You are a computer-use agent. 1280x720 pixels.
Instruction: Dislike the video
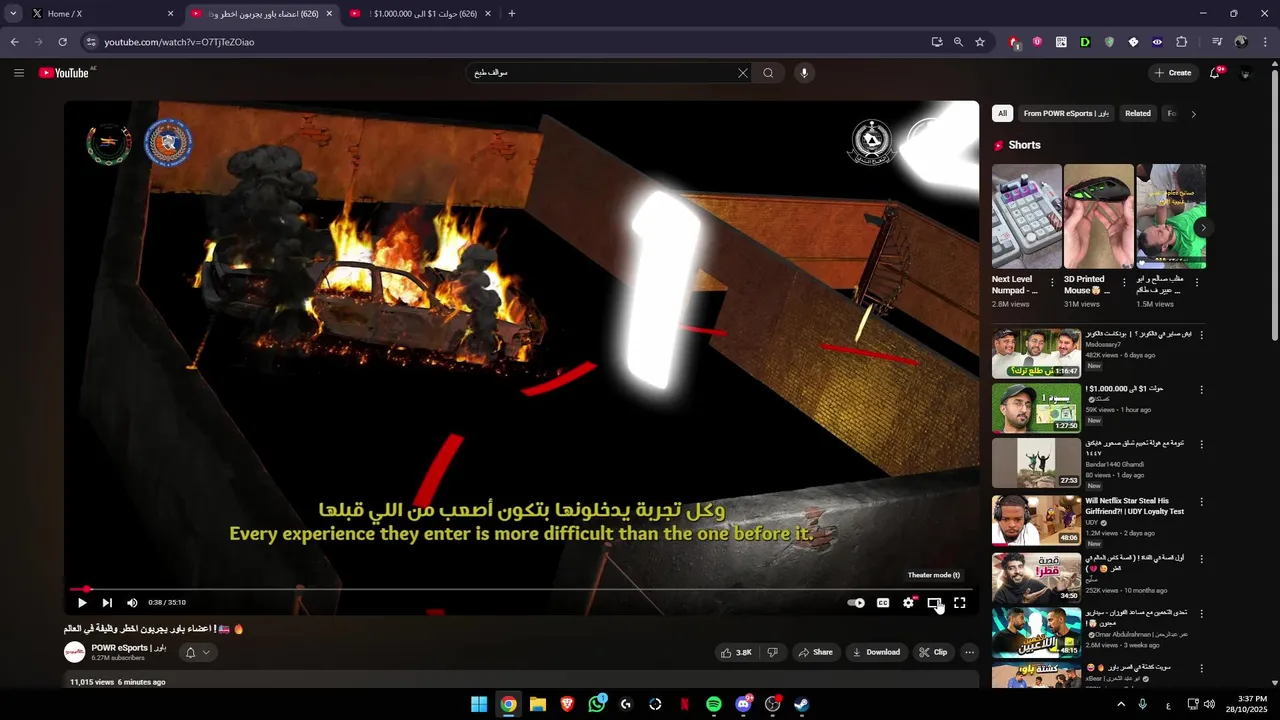(x=772, y=652)
